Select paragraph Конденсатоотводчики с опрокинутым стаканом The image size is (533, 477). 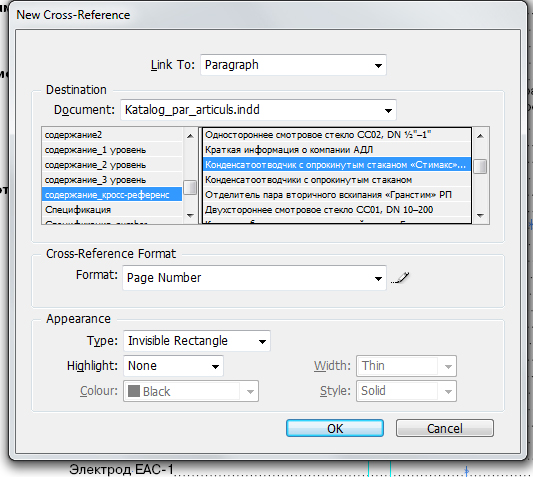337,180
